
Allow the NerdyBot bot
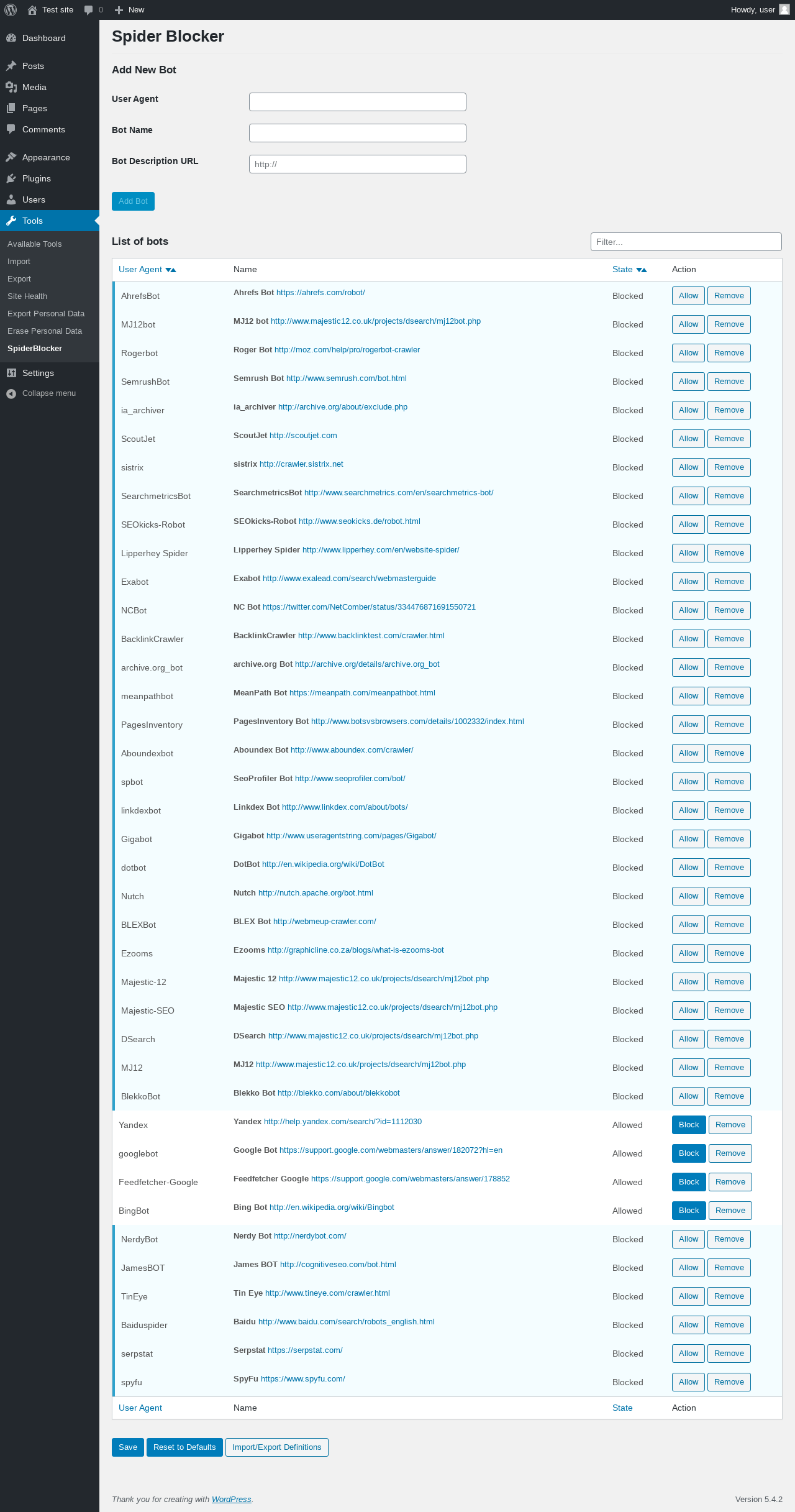tap(688, 1239)
